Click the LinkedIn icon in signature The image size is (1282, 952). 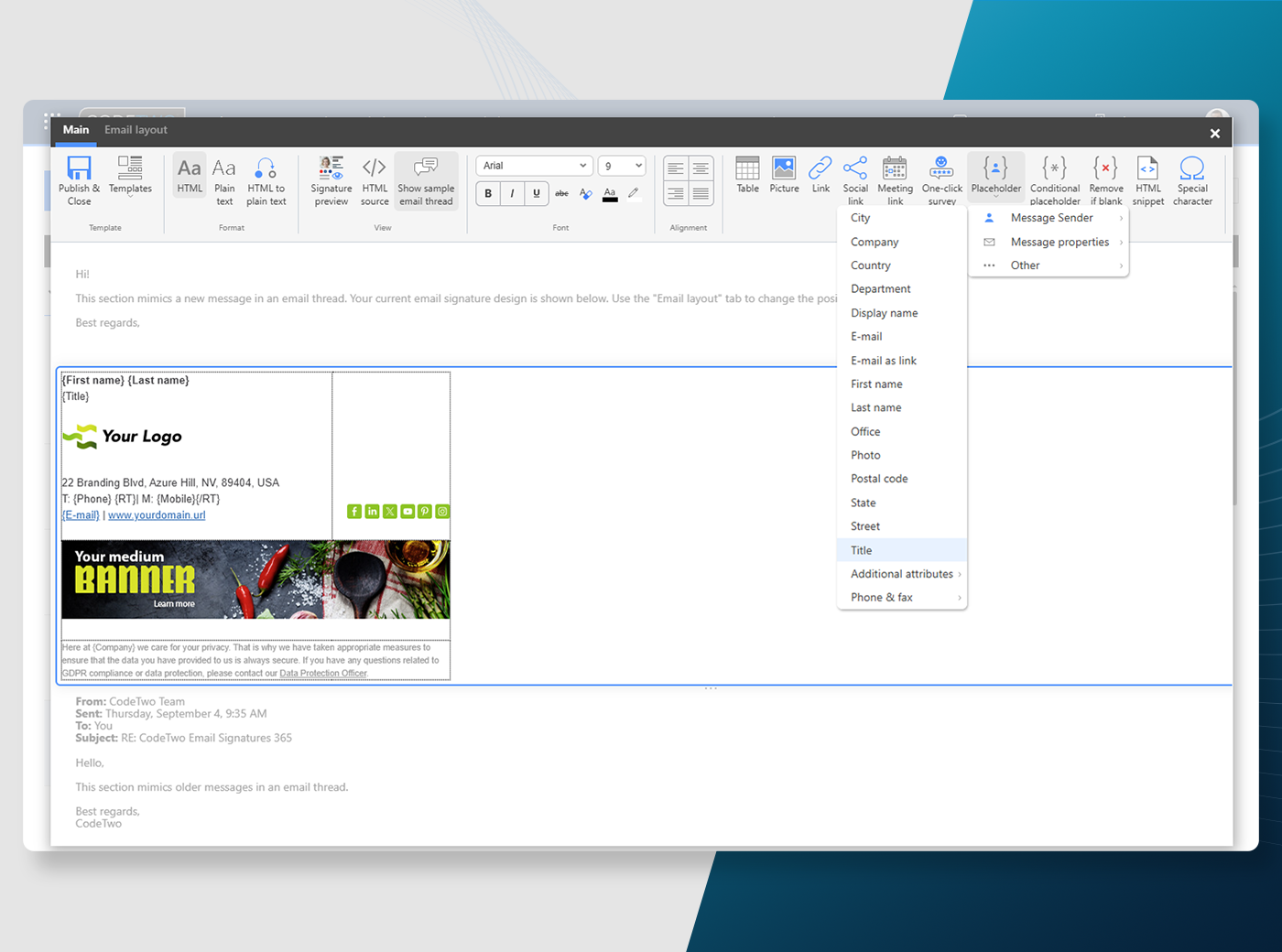tap(372, 512)
